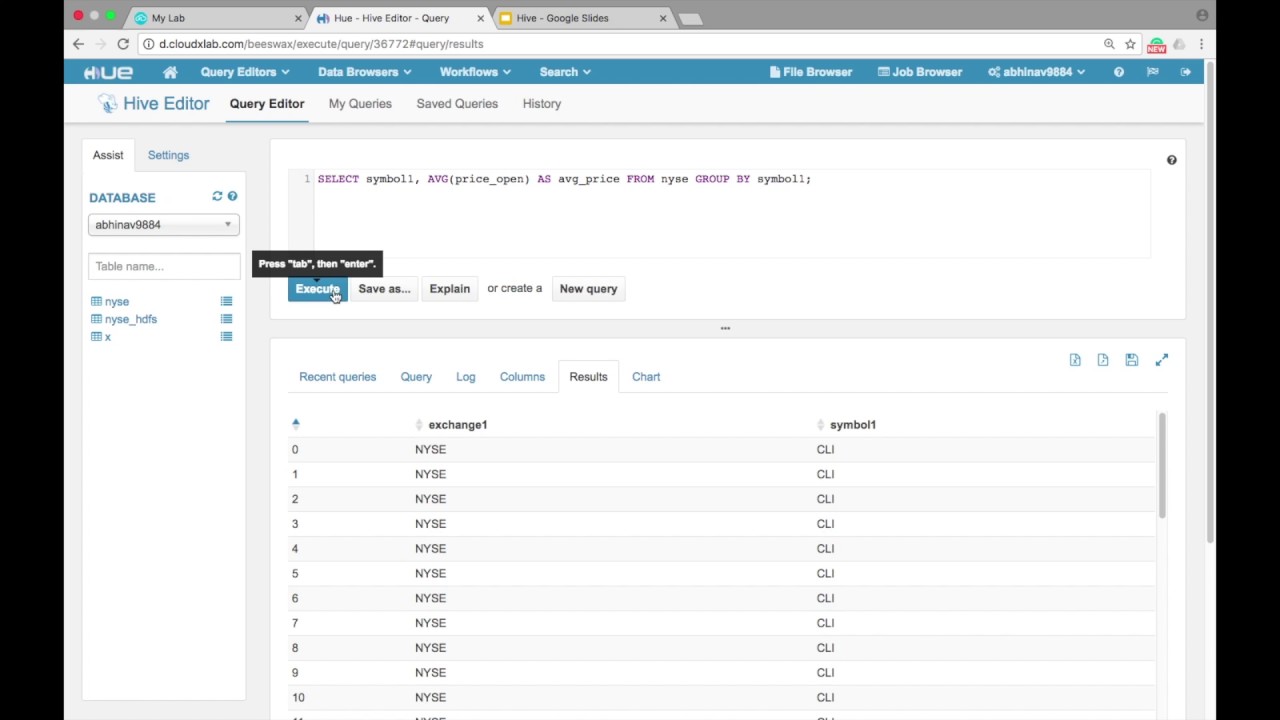Save the query results
Image resolution: width=1280 pixels, height=720 pixels.
click(1131, 360)
